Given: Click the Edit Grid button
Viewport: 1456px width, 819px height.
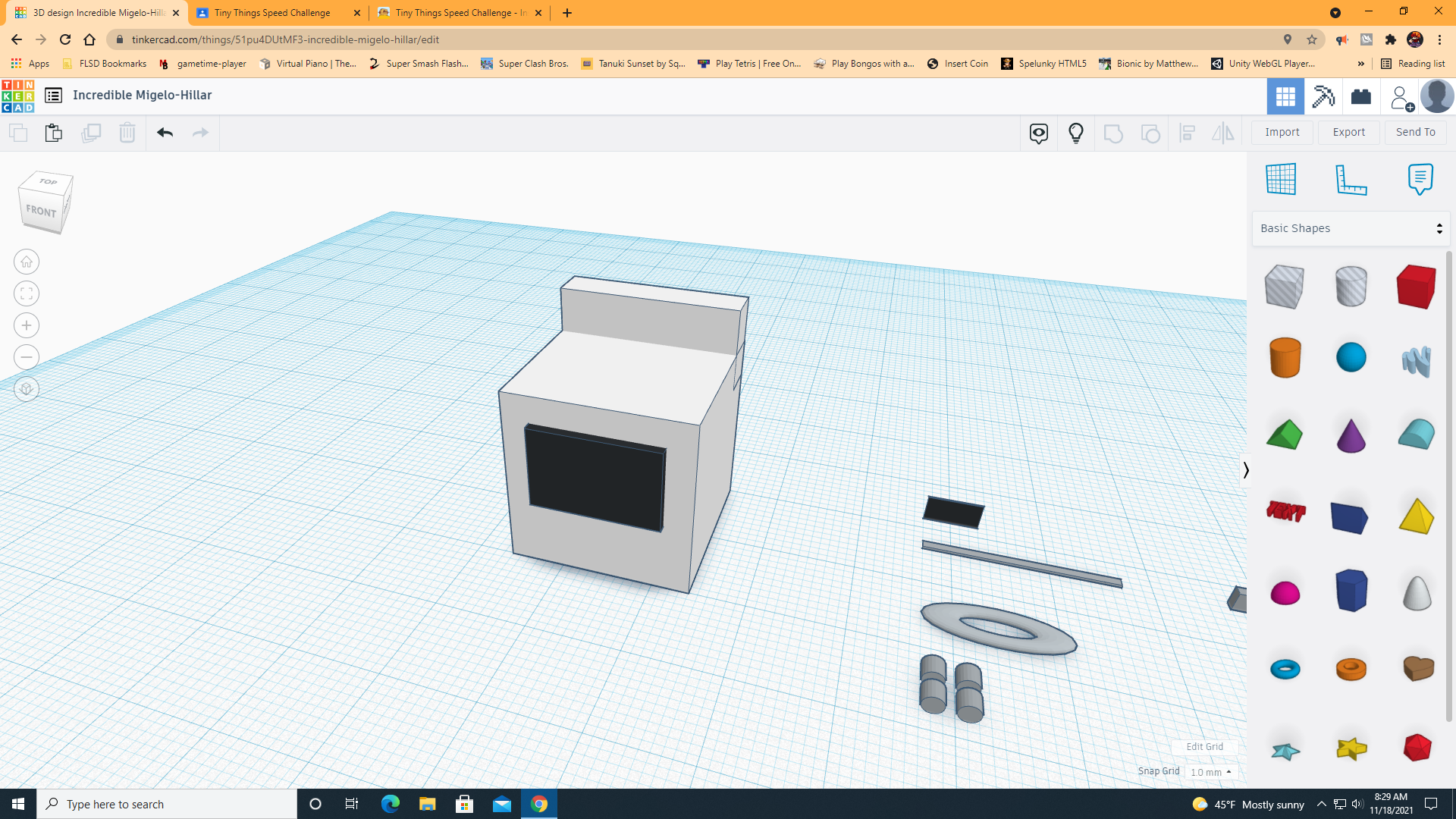Looking at the screenshot, I should click(x=1204, y=746).
